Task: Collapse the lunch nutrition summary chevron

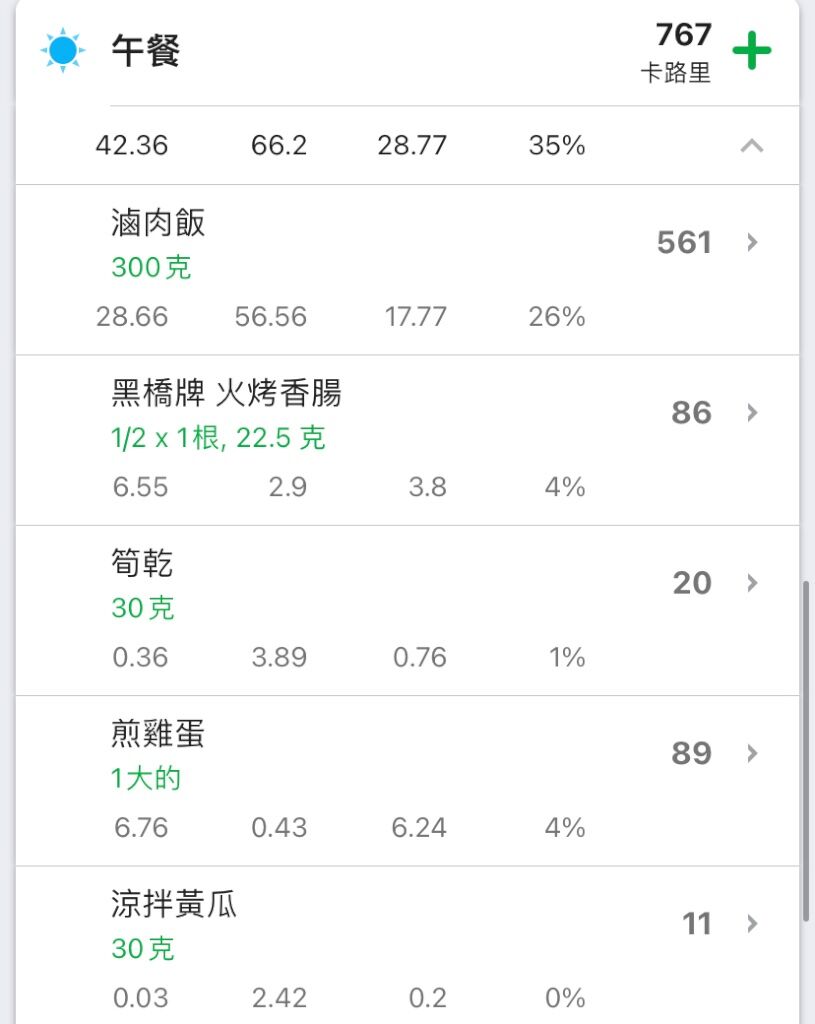Action: point(752,145)
